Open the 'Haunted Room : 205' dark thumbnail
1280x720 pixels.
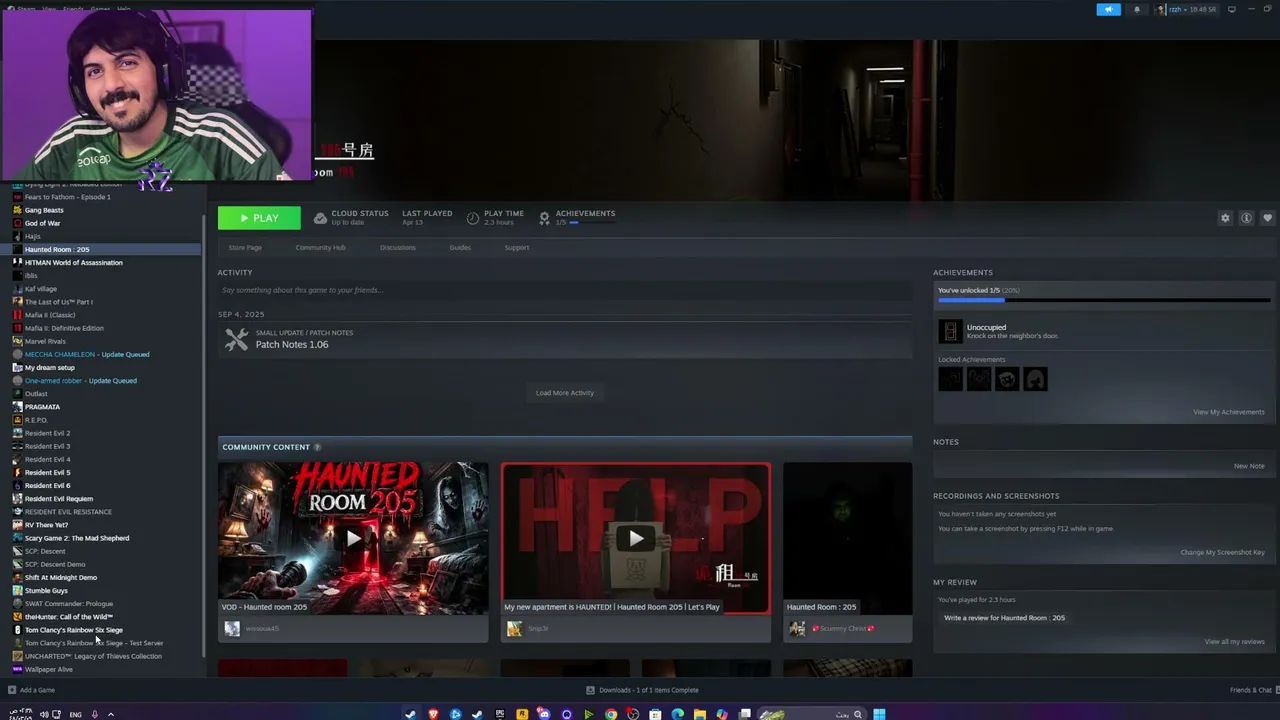pyautogui.click(x=848, y=538)
